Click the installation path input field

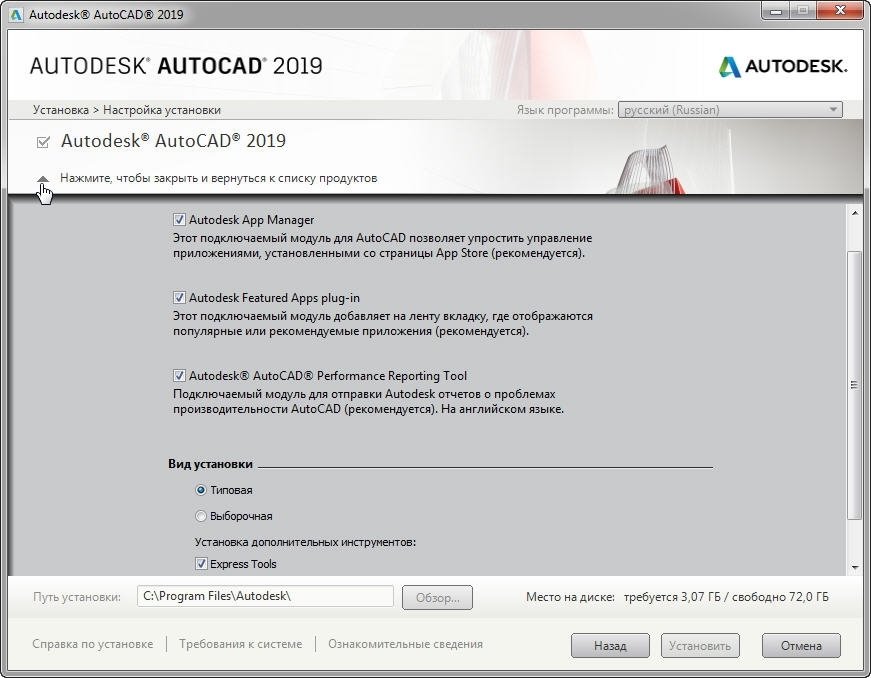pos(265,596)
